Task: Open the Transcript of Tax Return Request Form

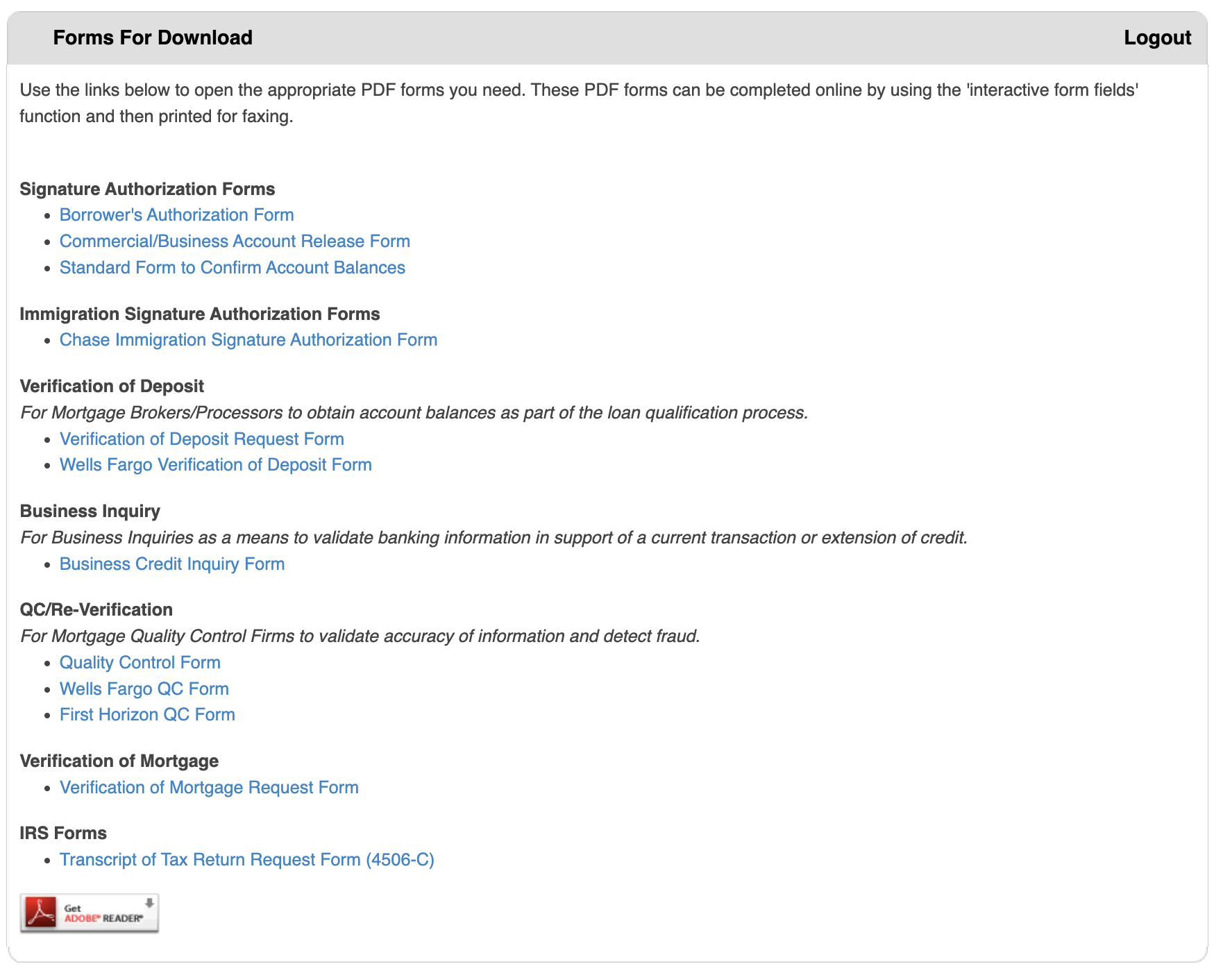Action: click(x=247, y=859)
